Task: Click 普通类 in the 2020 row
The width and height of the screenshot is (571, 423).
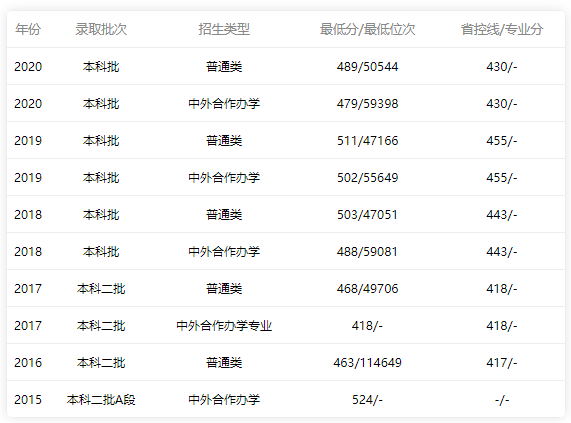Action: [224, 67]
